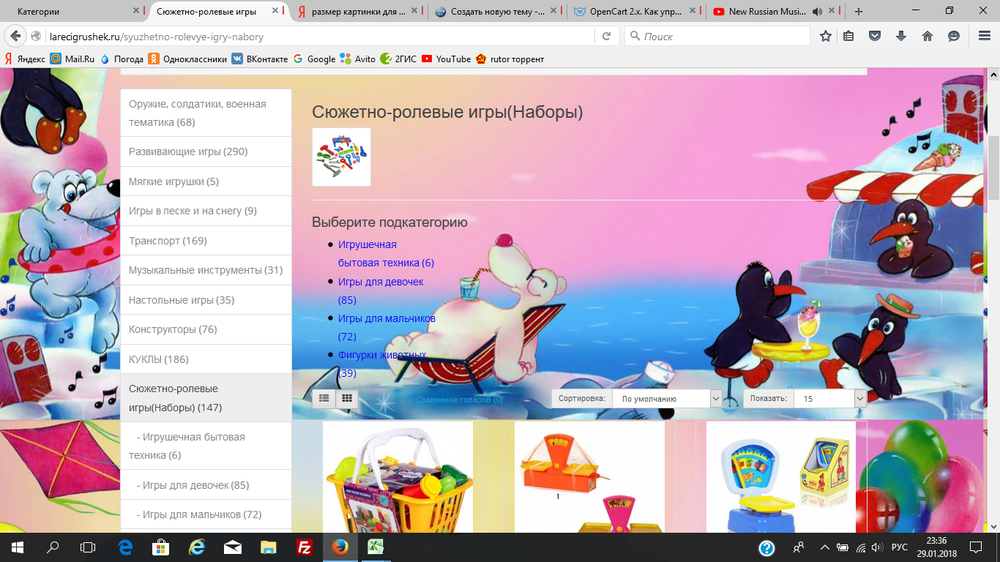Open Windows taskbar search

[x=53, y=547]
